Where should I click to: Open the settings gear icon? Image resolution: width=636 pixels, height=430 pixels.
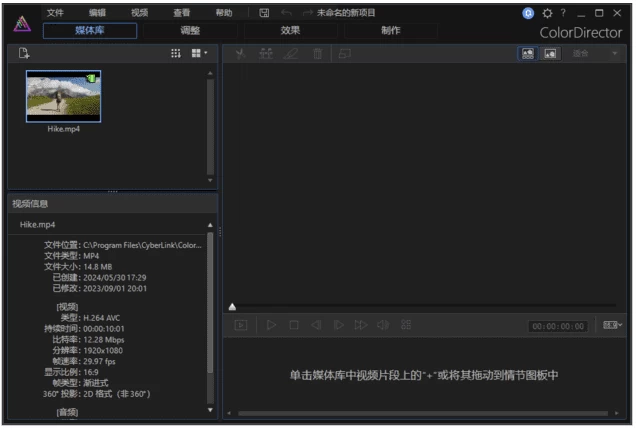(x=547, y=13)
